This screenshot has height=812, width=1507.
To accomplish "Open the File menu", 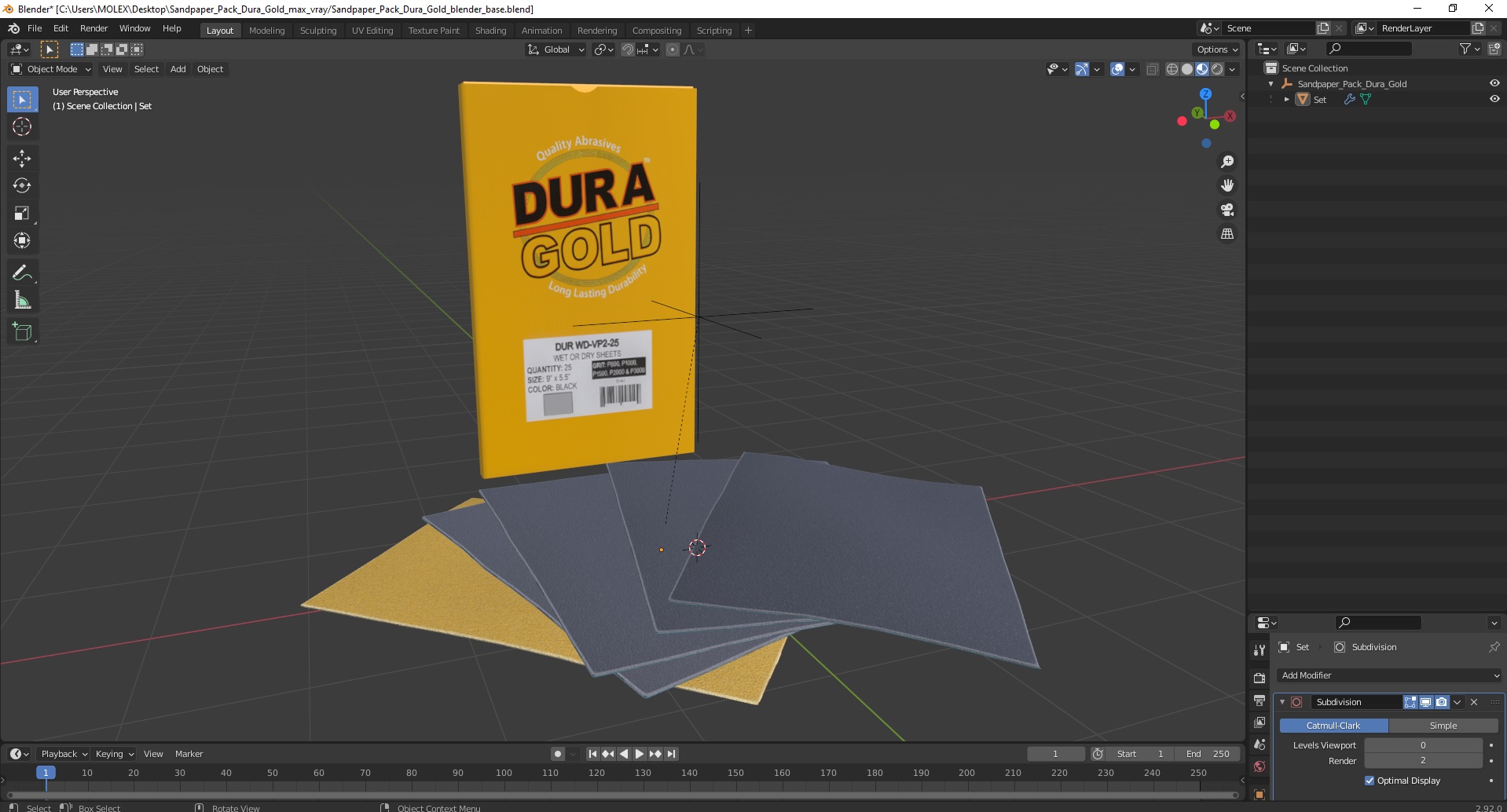I will (x=35, y=28).
